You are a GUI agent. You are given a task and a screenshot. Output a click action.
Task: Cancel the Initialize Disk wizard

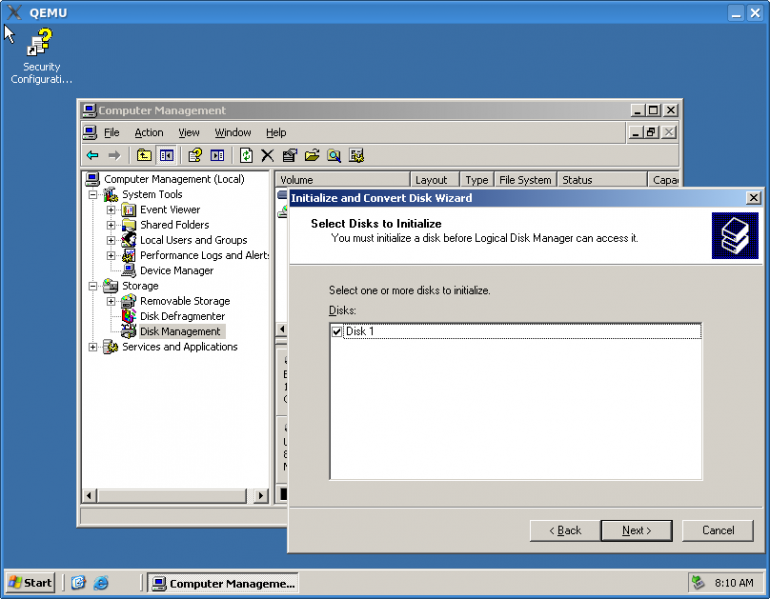(717, 530)
